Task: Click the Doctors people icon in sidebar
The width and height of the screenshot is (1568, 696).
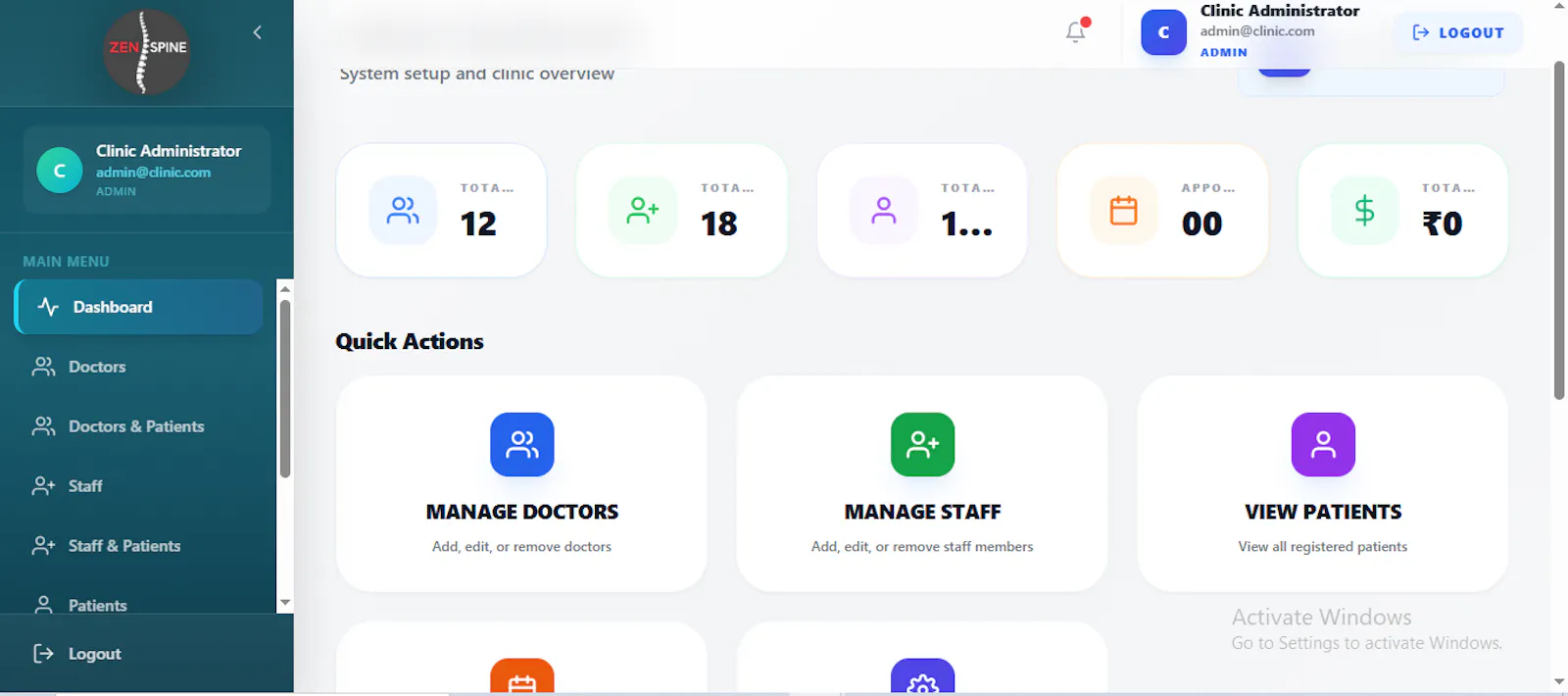Action: tap(43, 367)
